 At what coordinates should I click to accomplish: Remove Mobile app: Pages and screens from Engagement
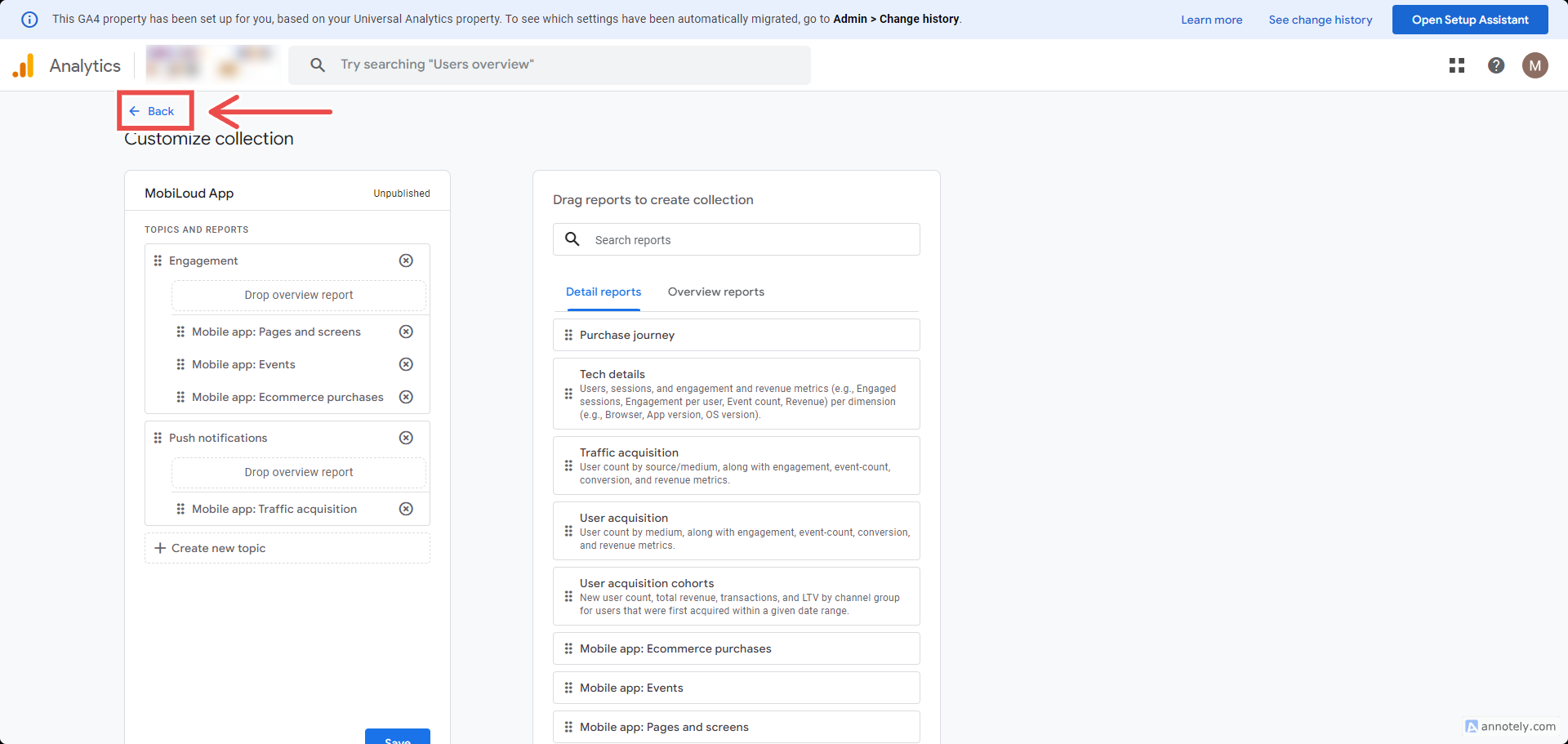406,332
